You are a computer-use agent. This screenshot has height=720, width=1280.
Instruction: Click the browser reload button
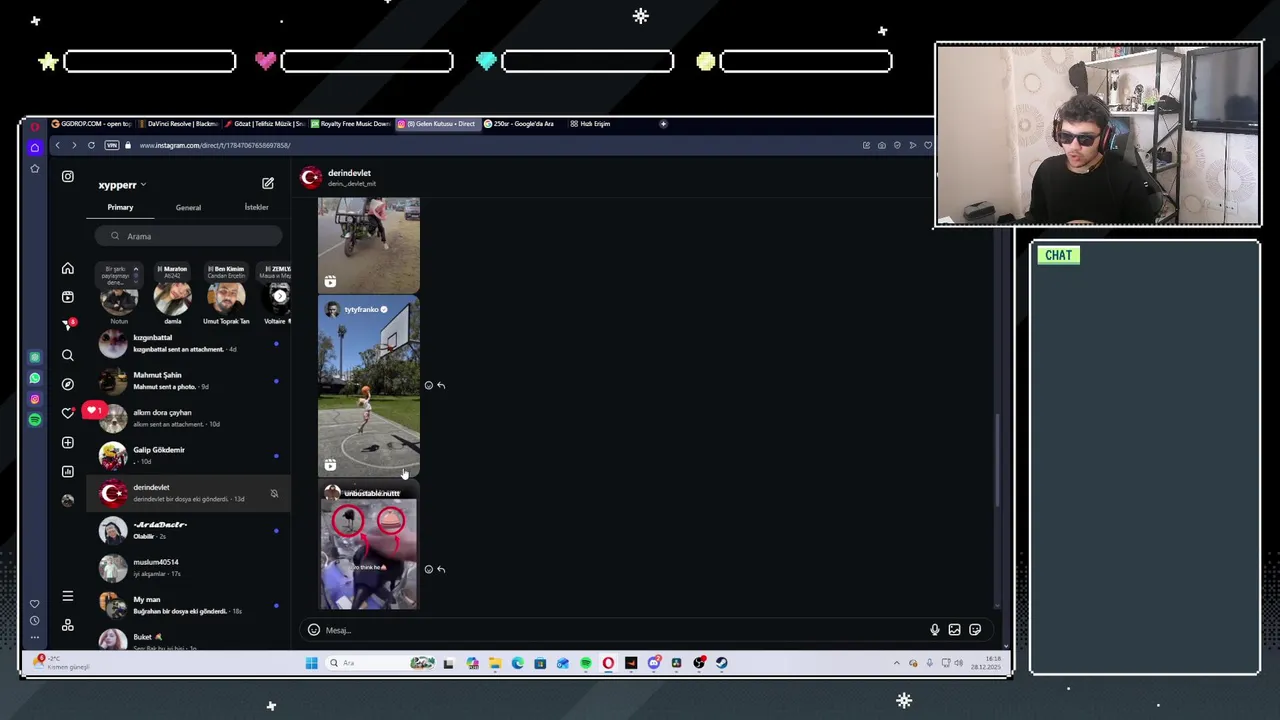click(x=91, y=145)
